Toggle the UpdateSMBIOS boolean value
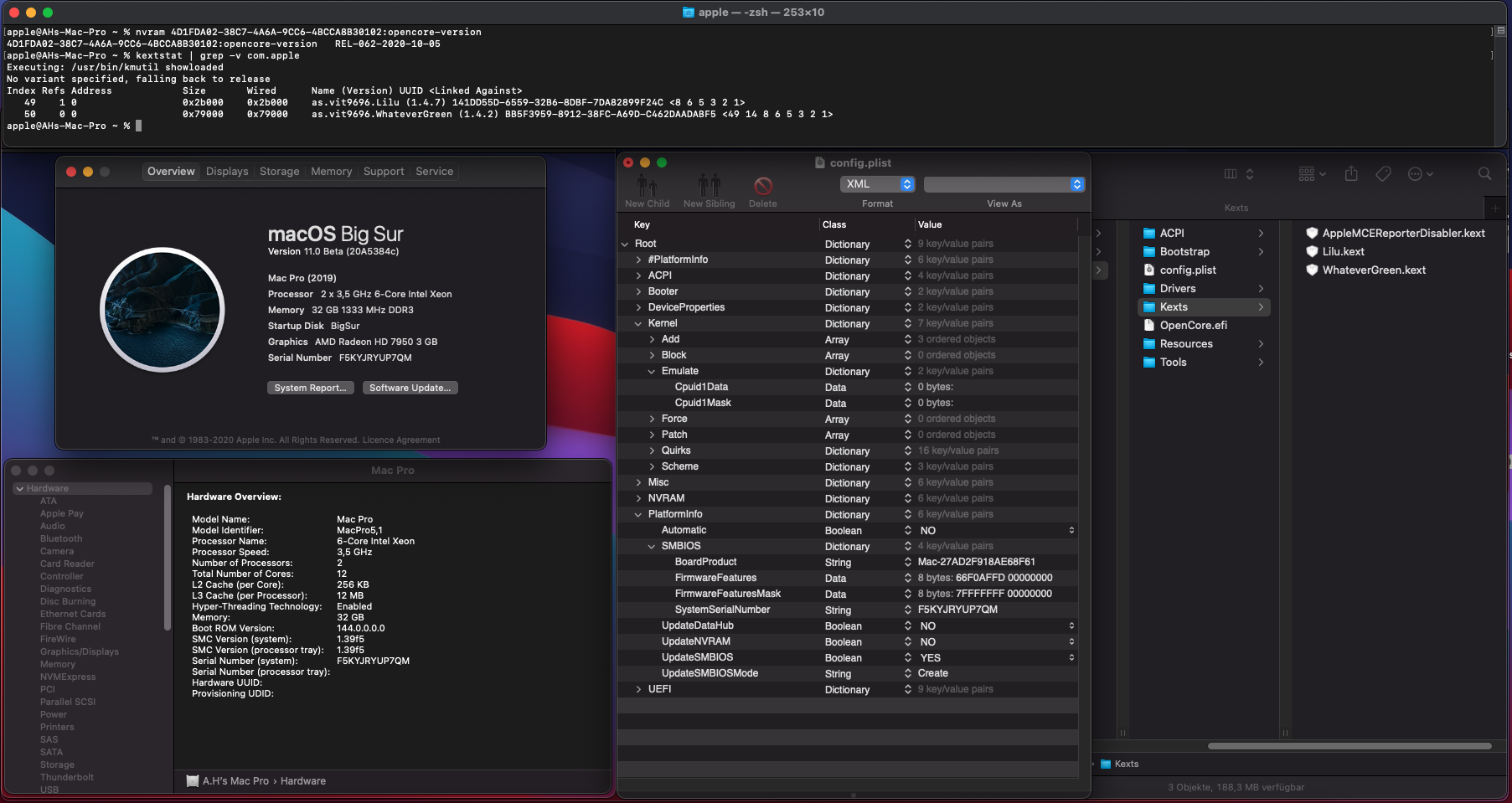1512x803 pixels. click(1071, 658)
